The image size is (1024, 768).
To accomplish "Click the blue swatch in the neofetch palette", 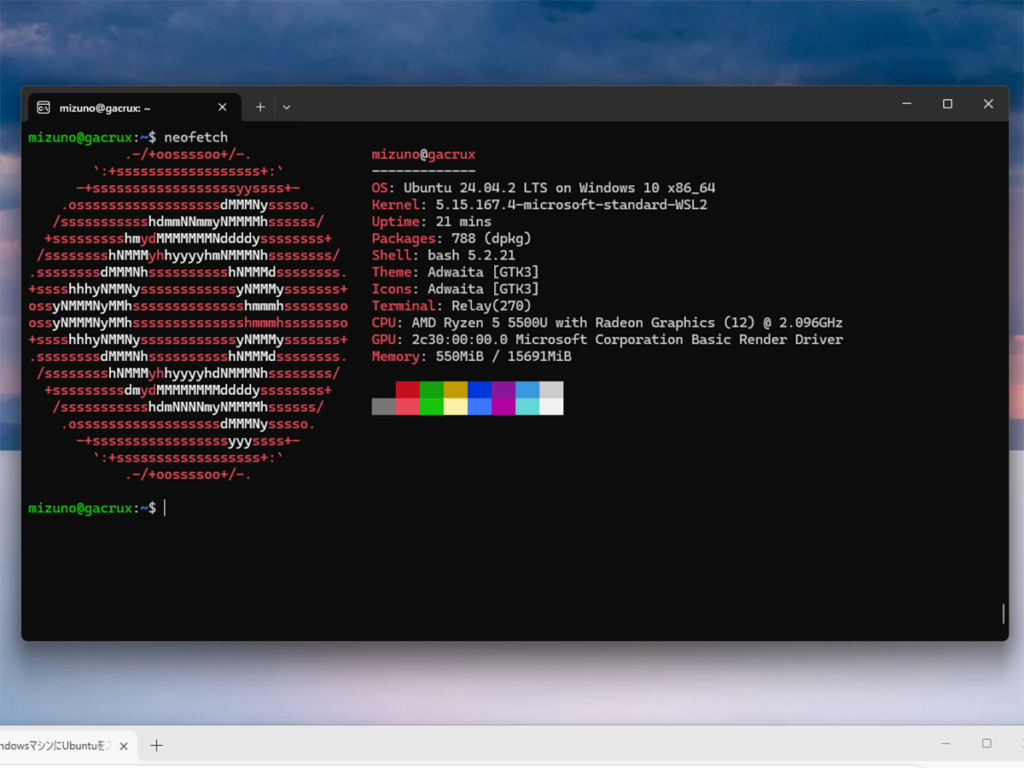I will click(479, 390).
